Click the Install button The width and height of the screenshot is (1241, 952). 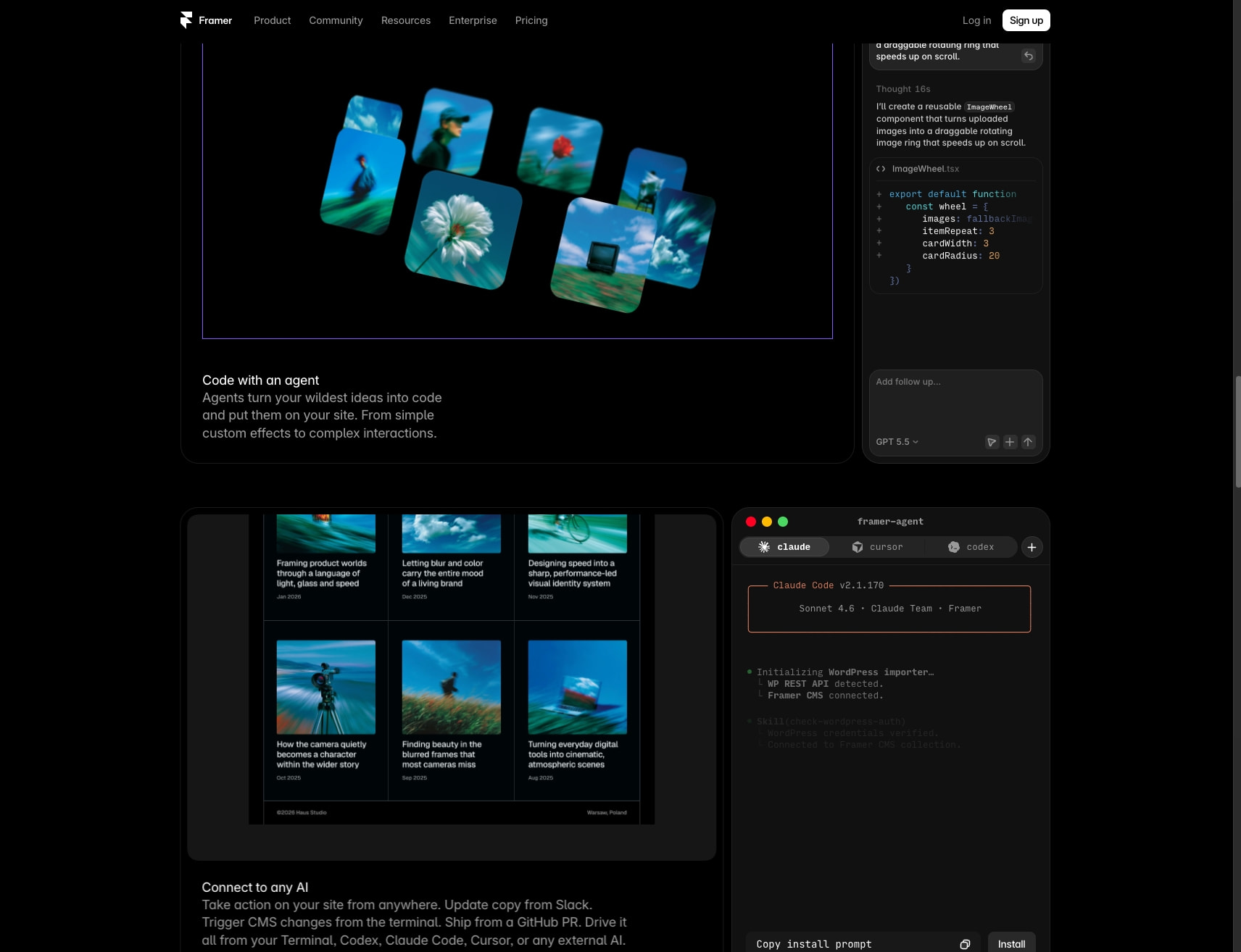(x=1011, y=943)
